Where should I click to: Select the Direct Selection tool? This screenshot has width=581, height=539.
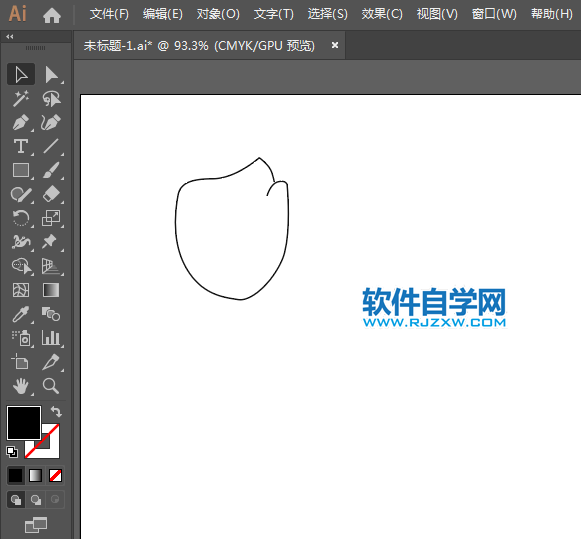pos(51,74)
